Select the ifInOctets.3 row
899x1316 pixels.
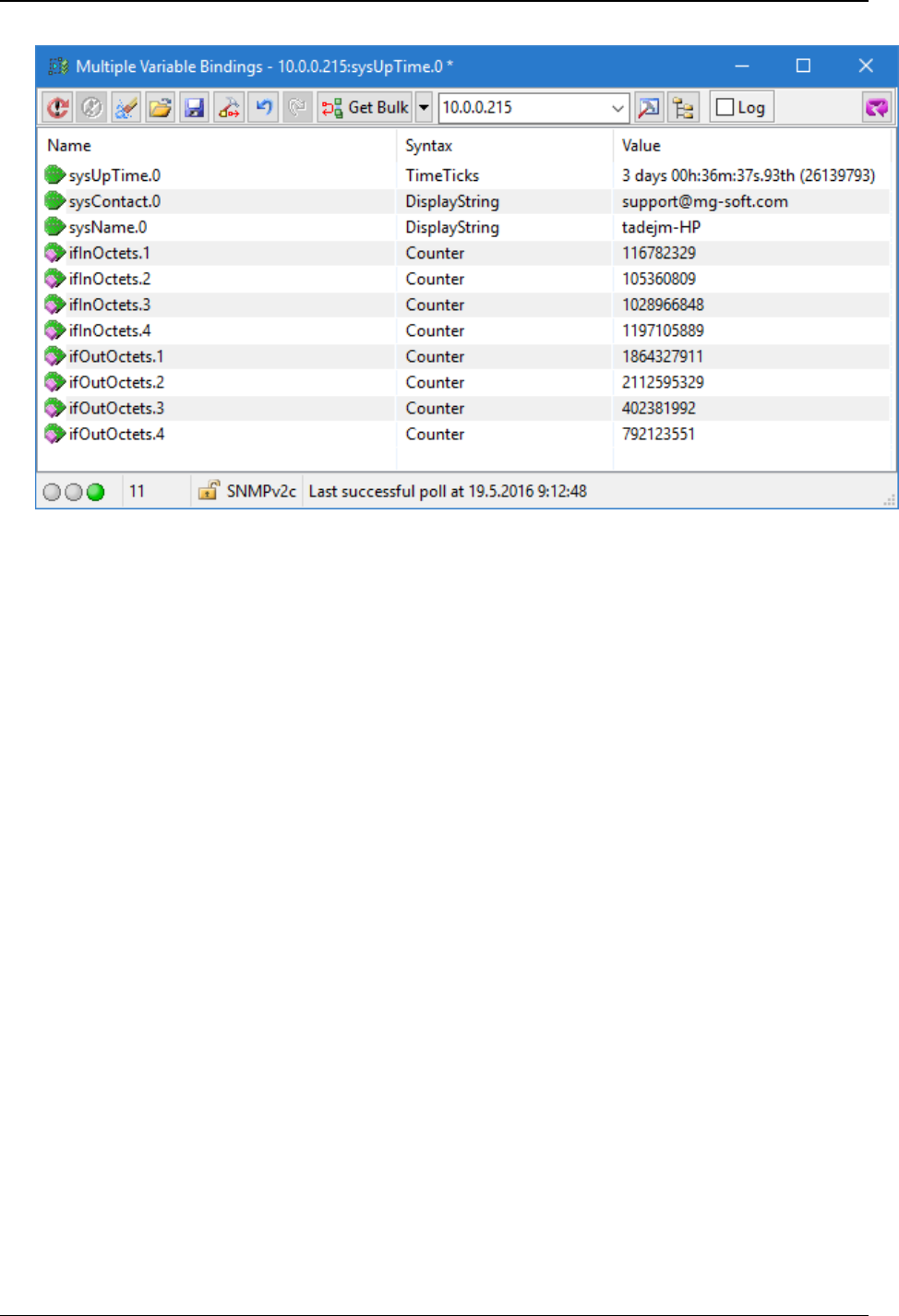(x=465, y=305)
